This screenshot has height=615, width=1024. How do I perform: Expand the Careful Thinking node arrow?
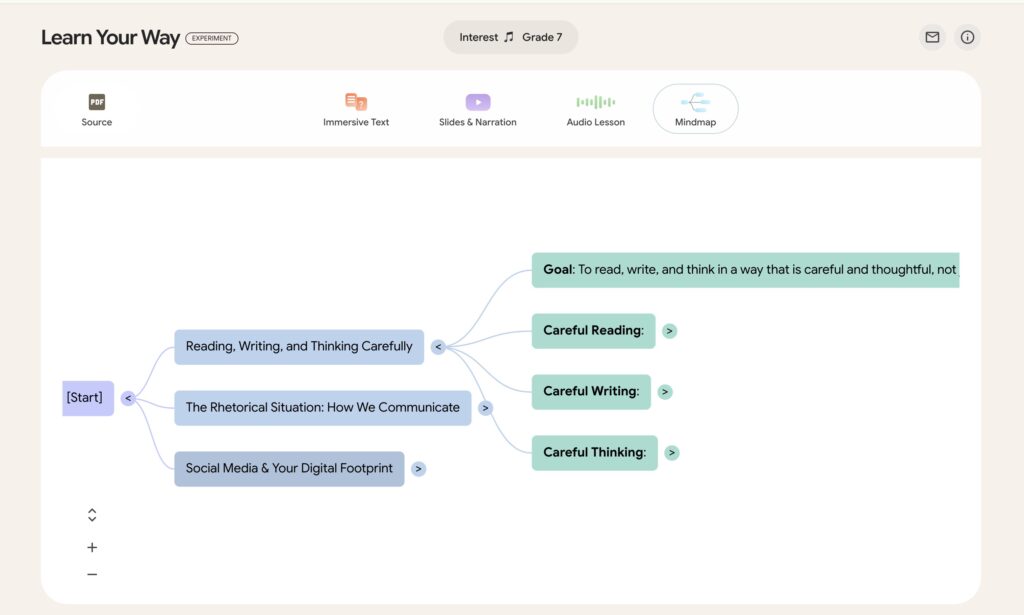click(x=672, y=453)
